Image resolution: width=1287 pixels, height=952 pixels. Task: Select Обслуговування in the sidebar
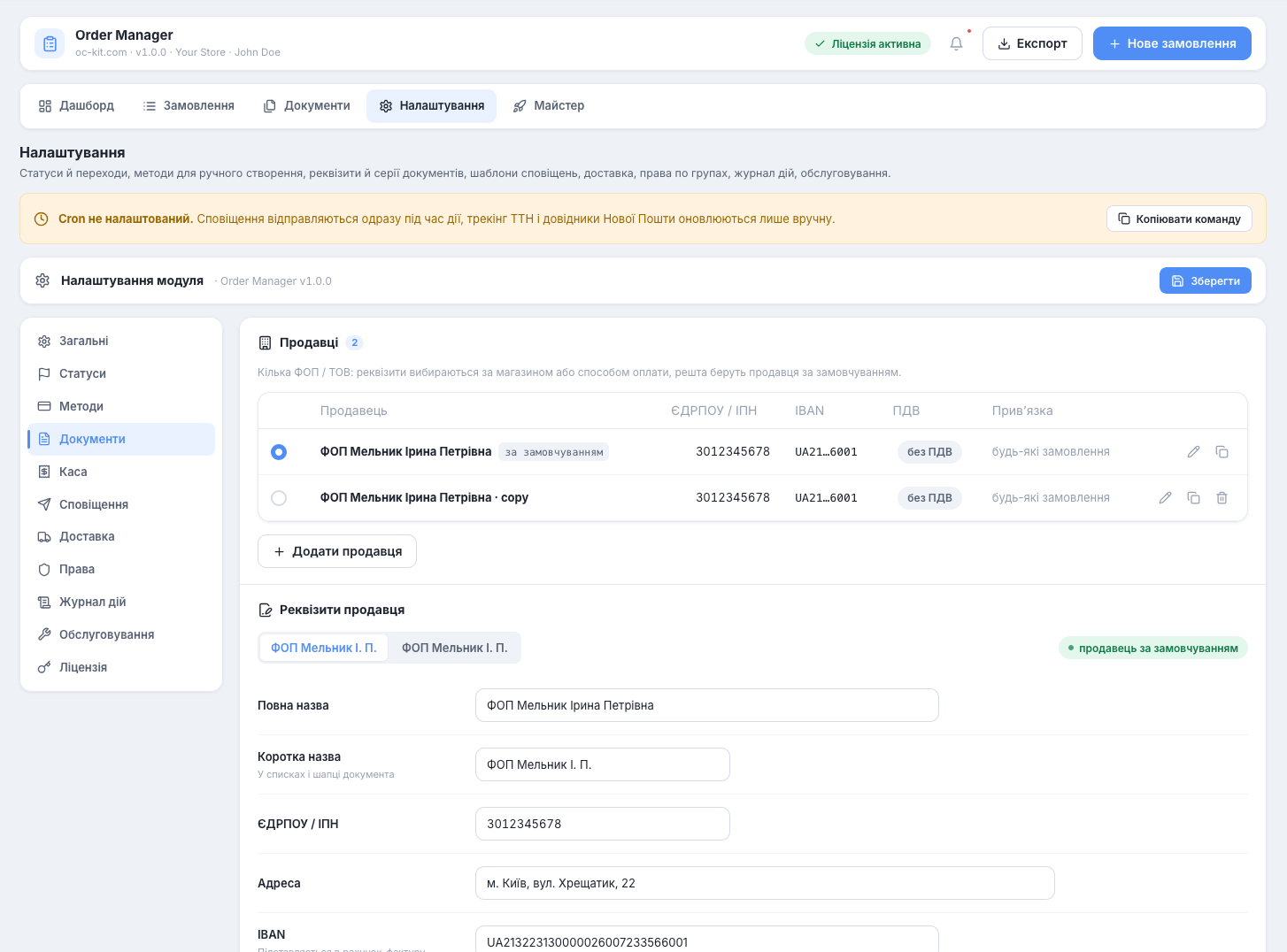(121, 634)
